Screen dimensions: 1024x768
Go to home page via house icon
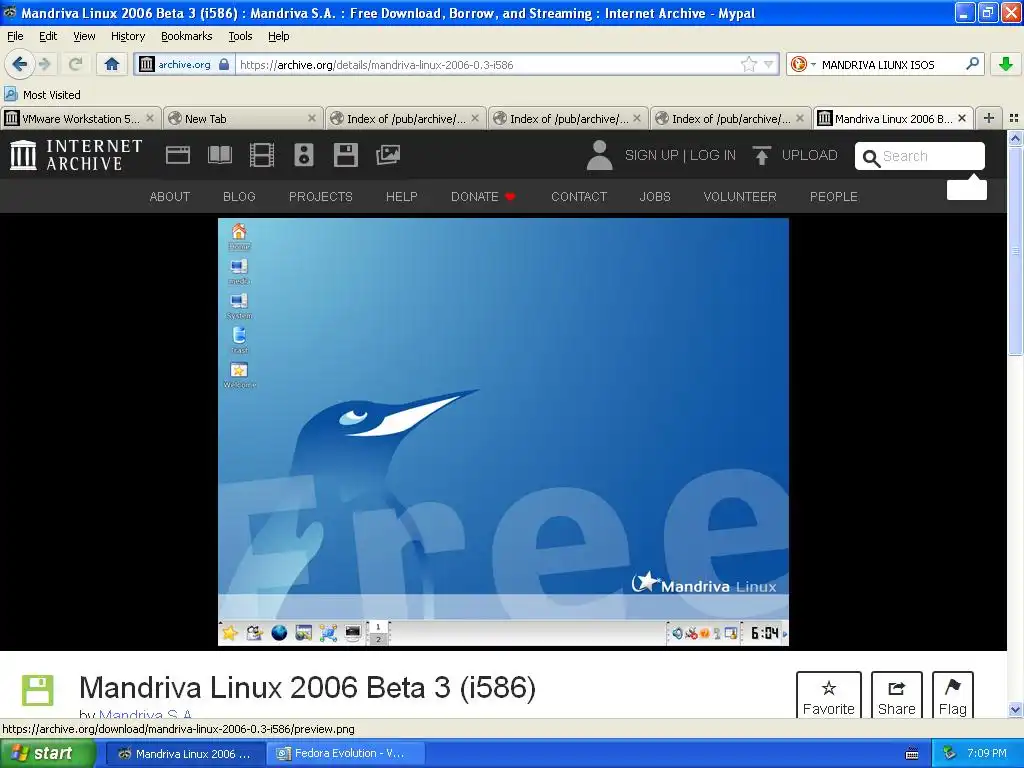(112, 64)
